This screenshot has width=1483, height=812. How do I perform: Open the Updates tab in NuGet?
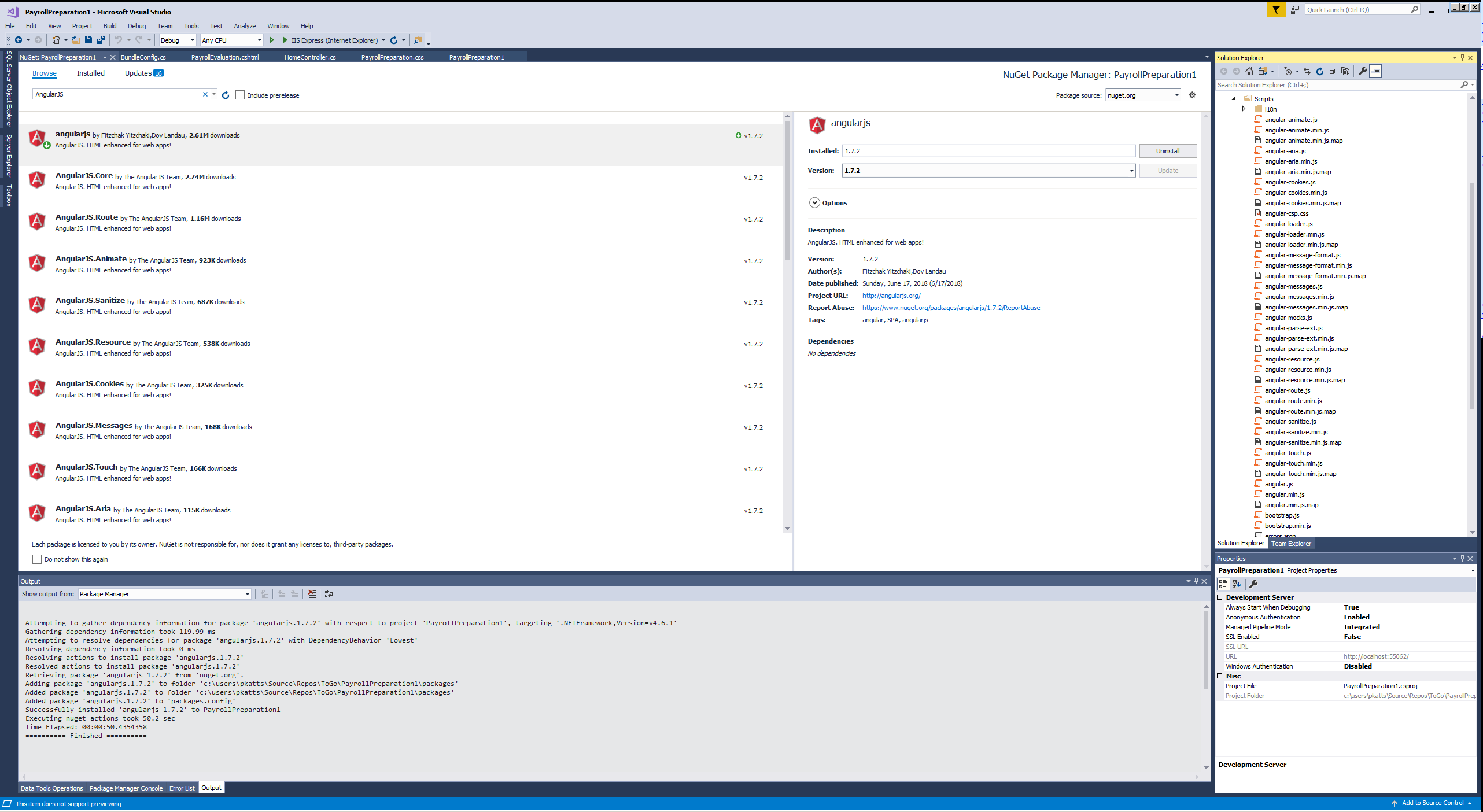[x=144, y=73]
